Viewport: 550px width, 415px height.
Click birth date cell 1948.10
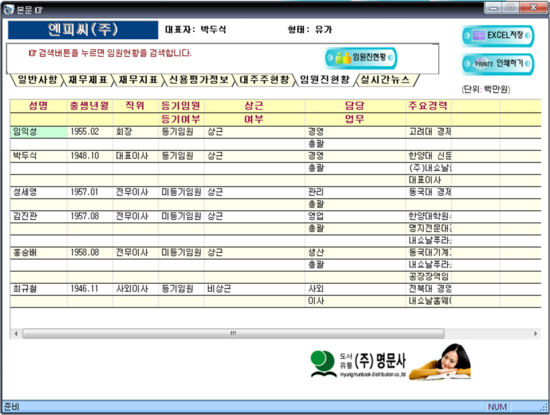click(x=90, y=156)
